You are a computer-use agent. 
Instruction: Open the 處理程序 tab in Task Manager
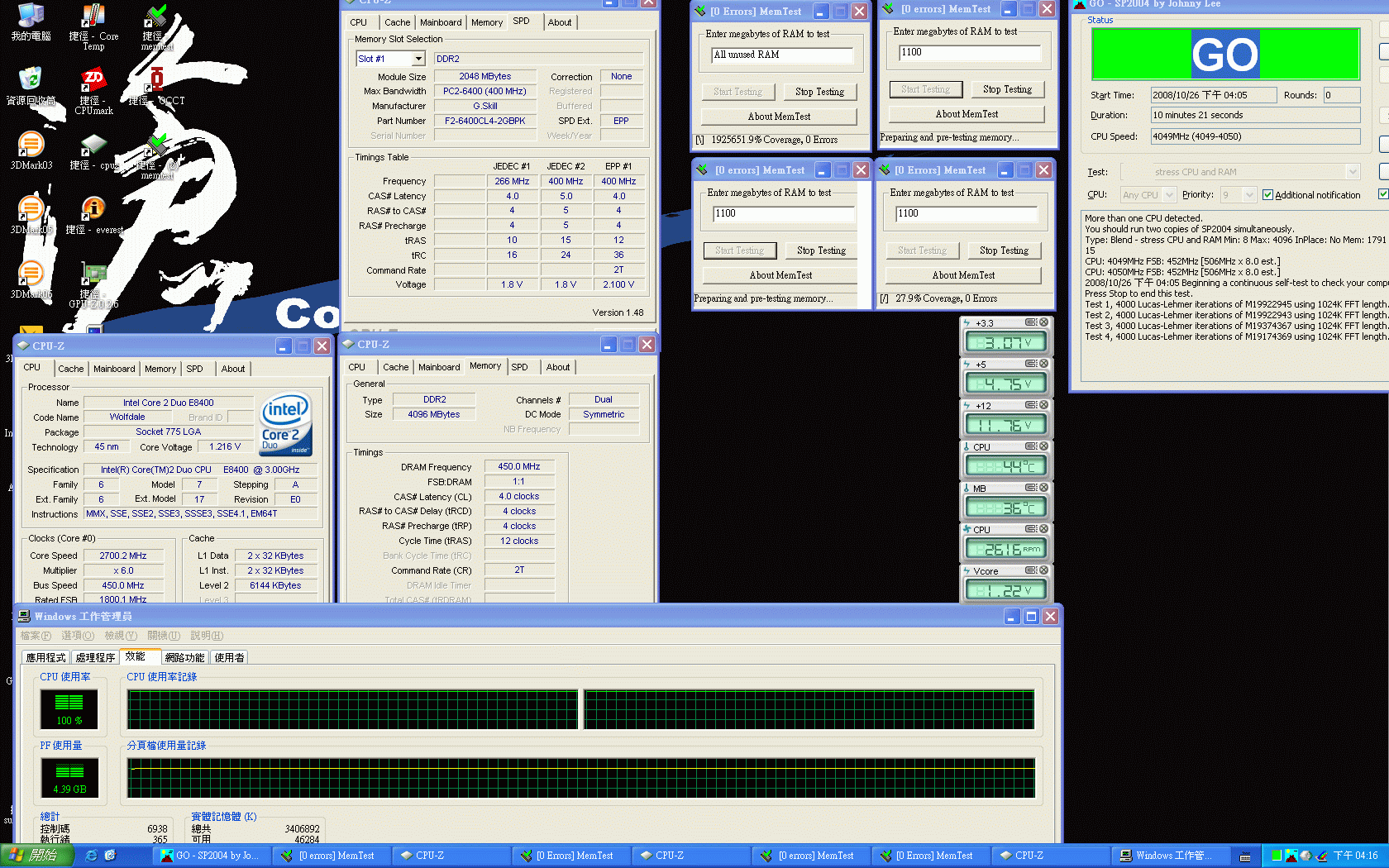point(95,657)
